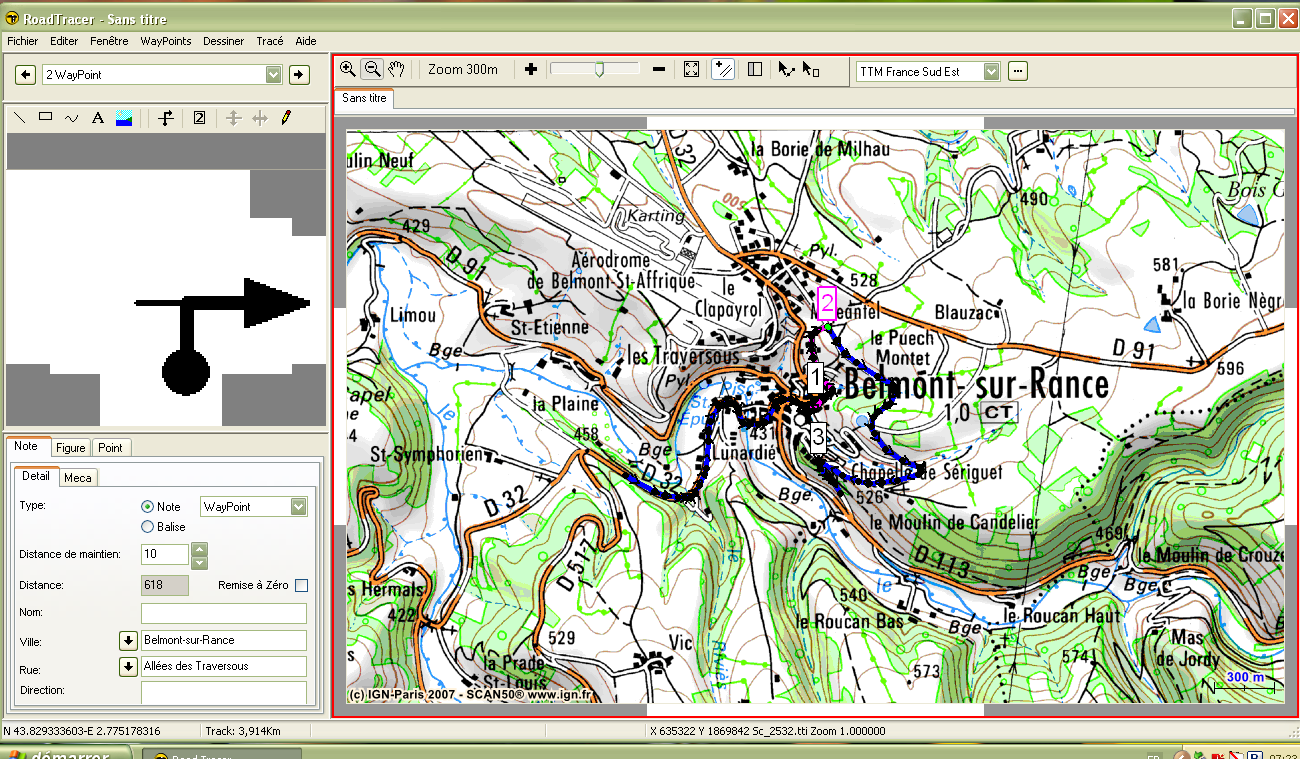Open the Fenêtre menu
Image resolution: width=1300 pixels, height=759 pixels.
109,41
